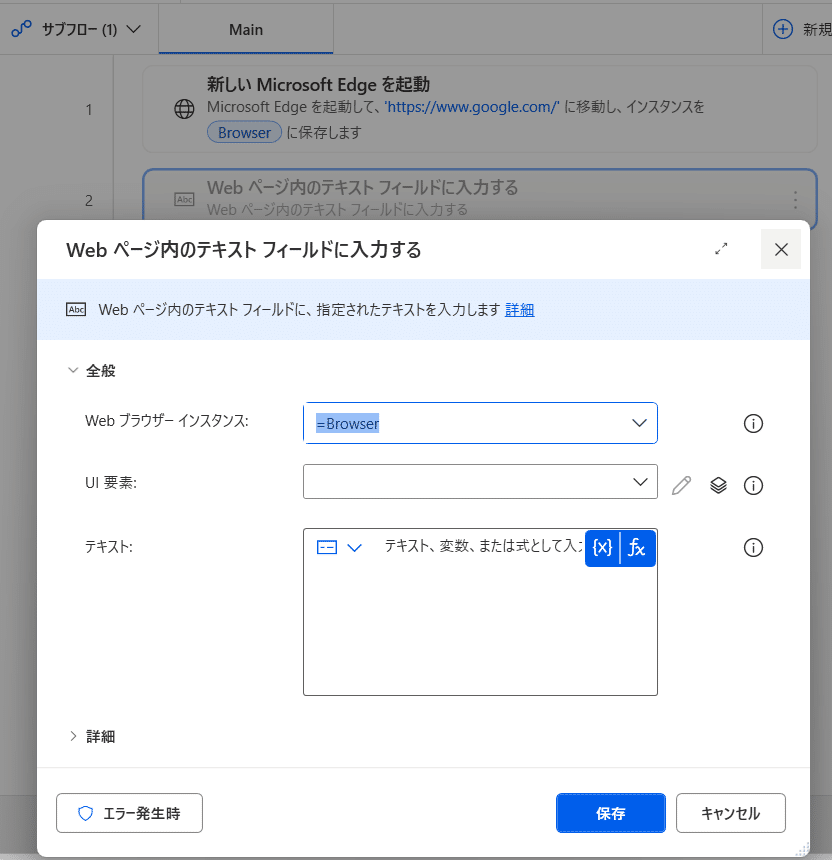This screenshot has width=832, height=860.
Task: Open the UI要素 dropdown
Action: [639, 482]
